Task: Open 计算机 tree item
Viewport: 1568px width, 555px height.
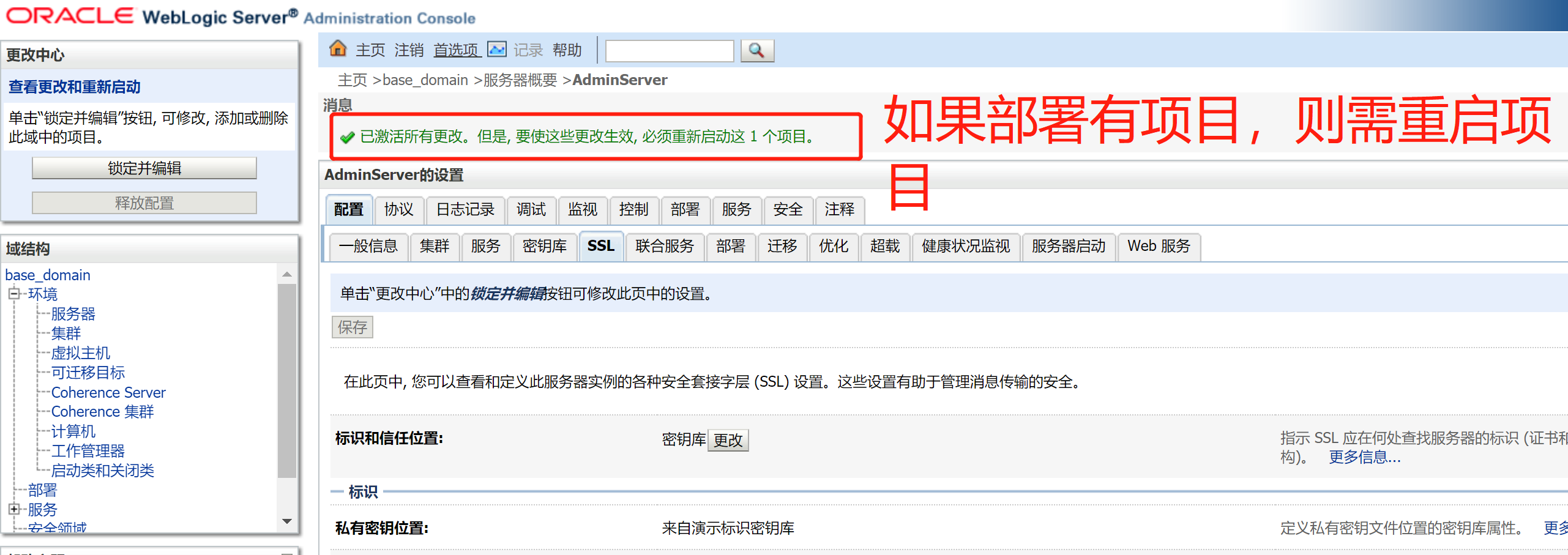Action: [73, 431]
